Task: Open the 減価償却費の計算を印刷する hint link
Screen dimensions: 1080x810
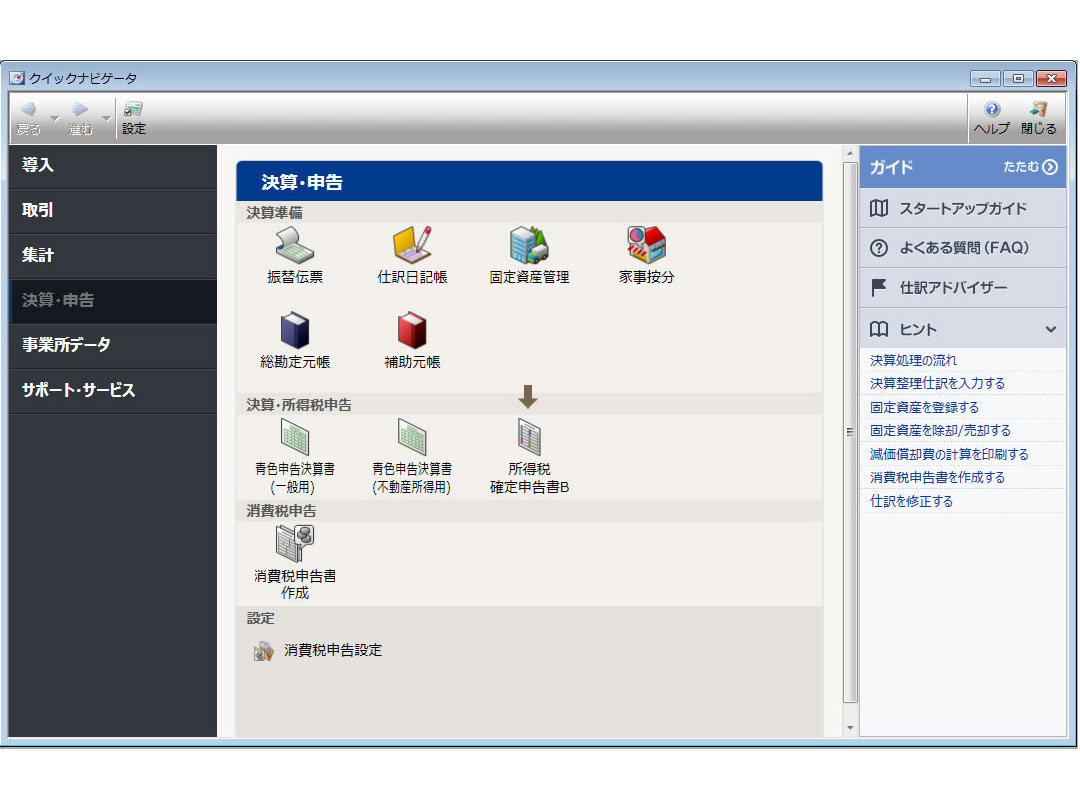Action: click(x=949, y=454)
